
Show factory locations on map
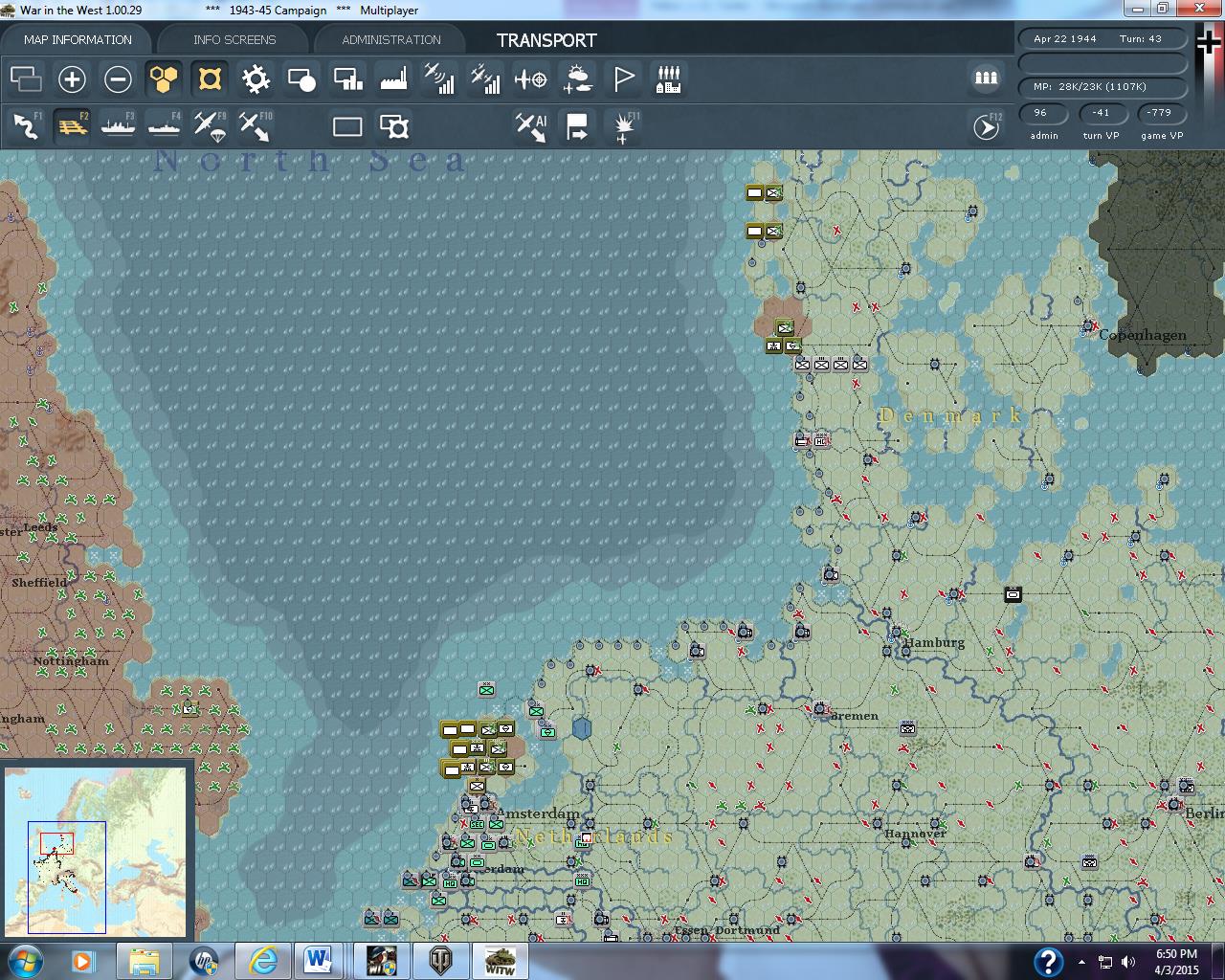pyautogui.click(x=393, y=78)
